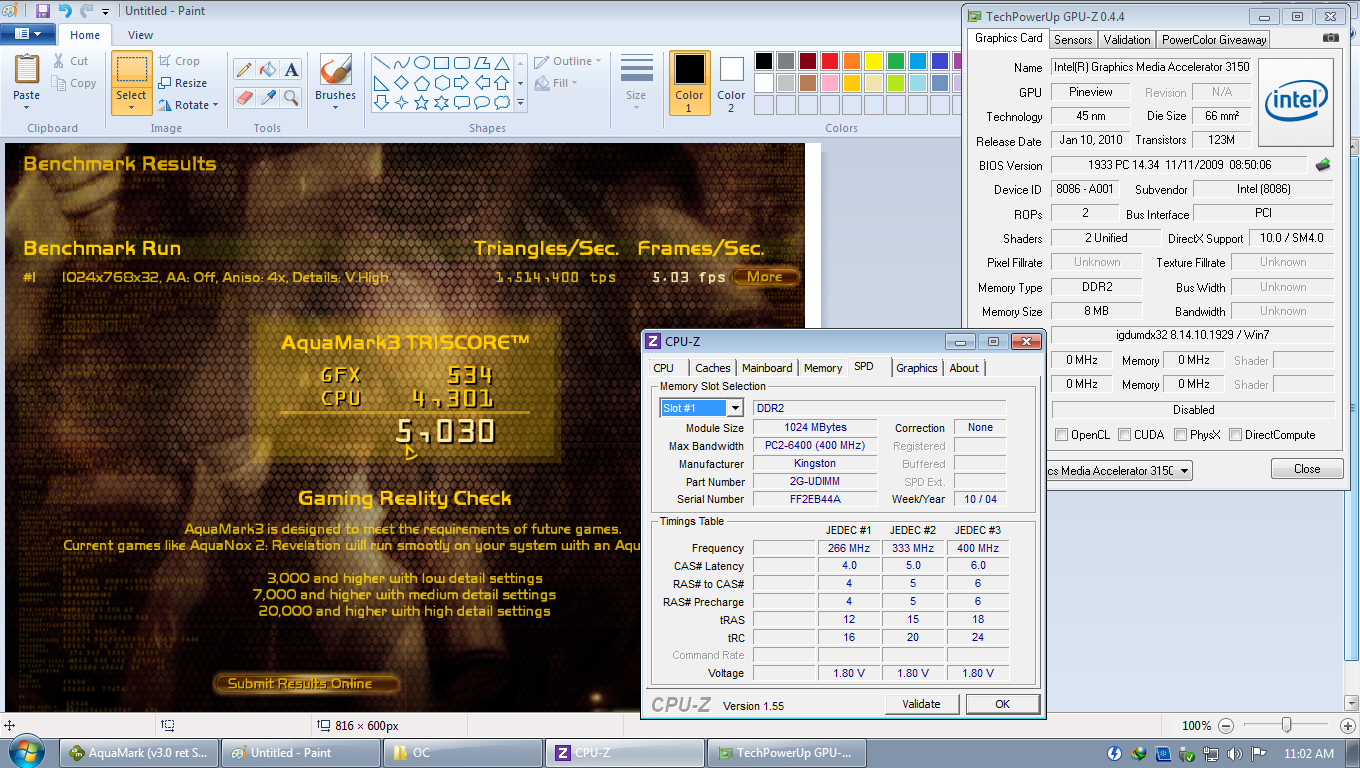
Task: Open the Brushes tool
Action: pos(335,81)
